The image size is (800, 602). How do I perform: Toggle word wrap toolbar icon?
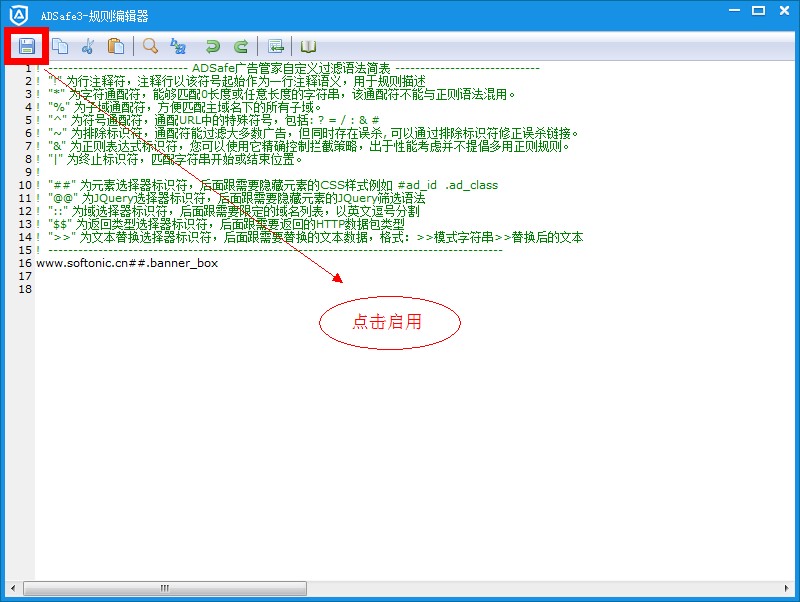coord(276,46)
